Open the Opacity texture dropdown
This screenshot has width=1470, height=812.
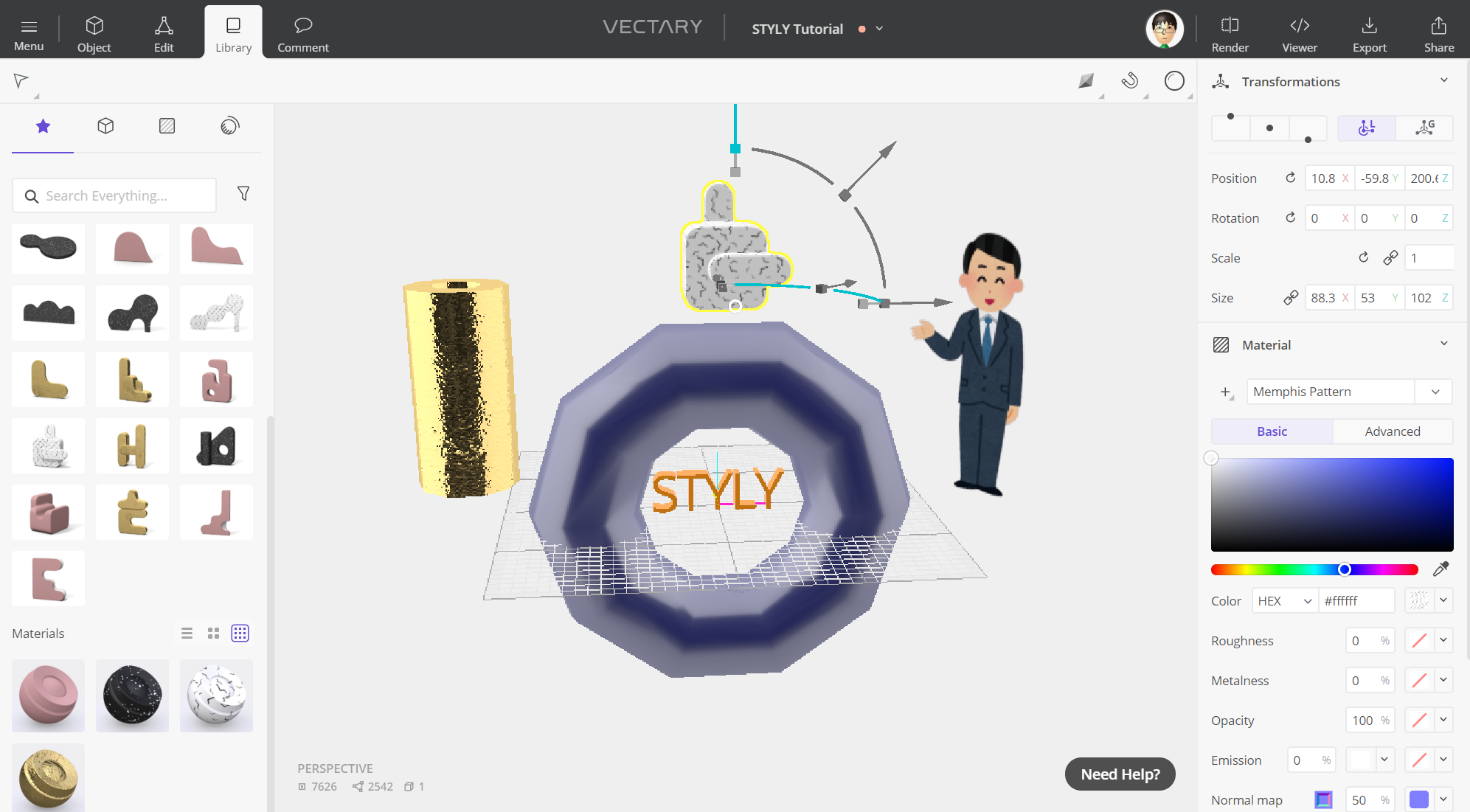tap(1443, 720)
